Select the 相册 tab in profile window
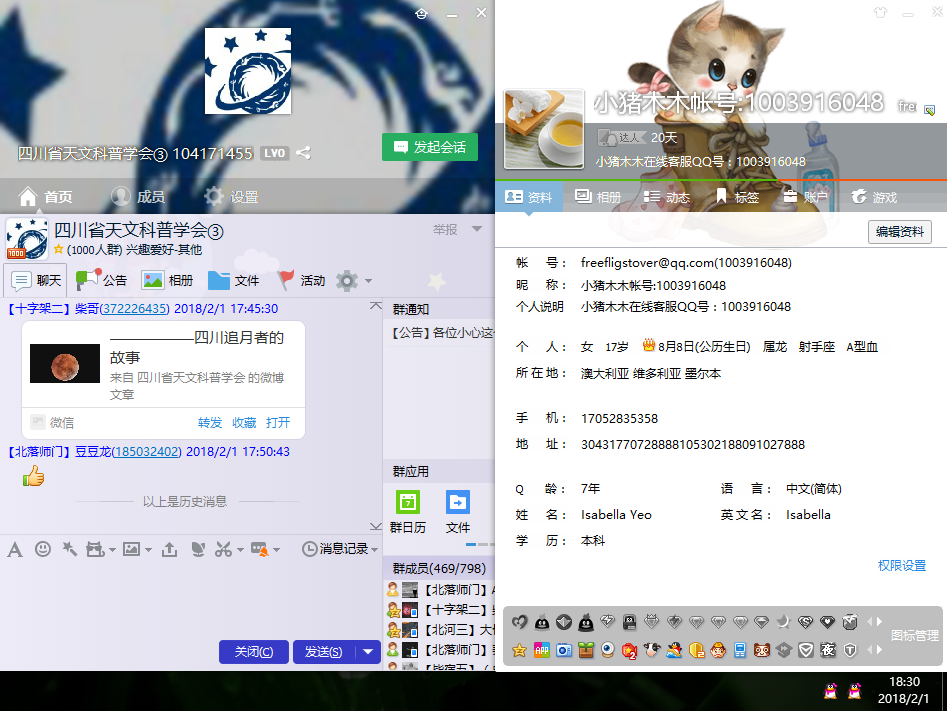Image resolution: width=947 pixels, height=711 pixels. (x=598, y=197)
